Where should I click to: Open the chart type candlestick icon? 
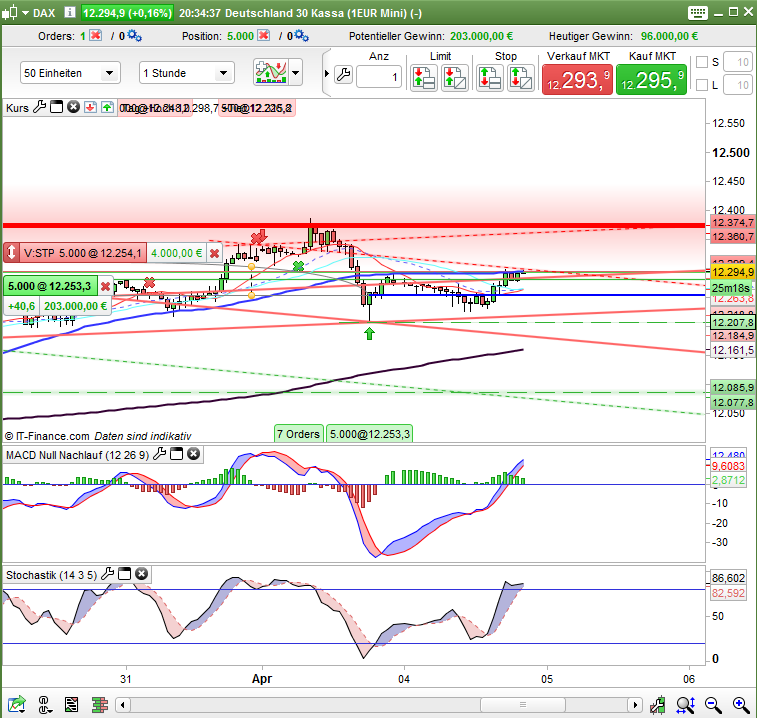pyautogui.click(x=10, y=13)
